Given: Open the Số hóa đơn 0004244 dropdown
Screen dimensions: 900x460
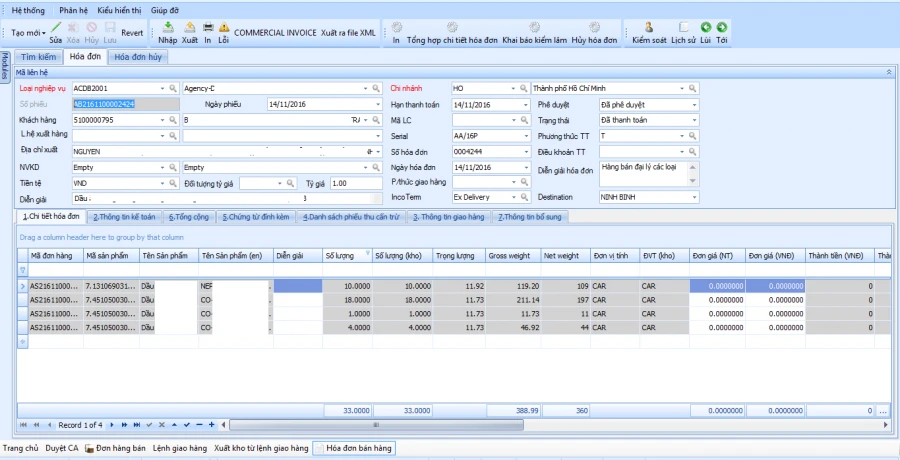Looking at the screenshot, I should pos(526,152).
